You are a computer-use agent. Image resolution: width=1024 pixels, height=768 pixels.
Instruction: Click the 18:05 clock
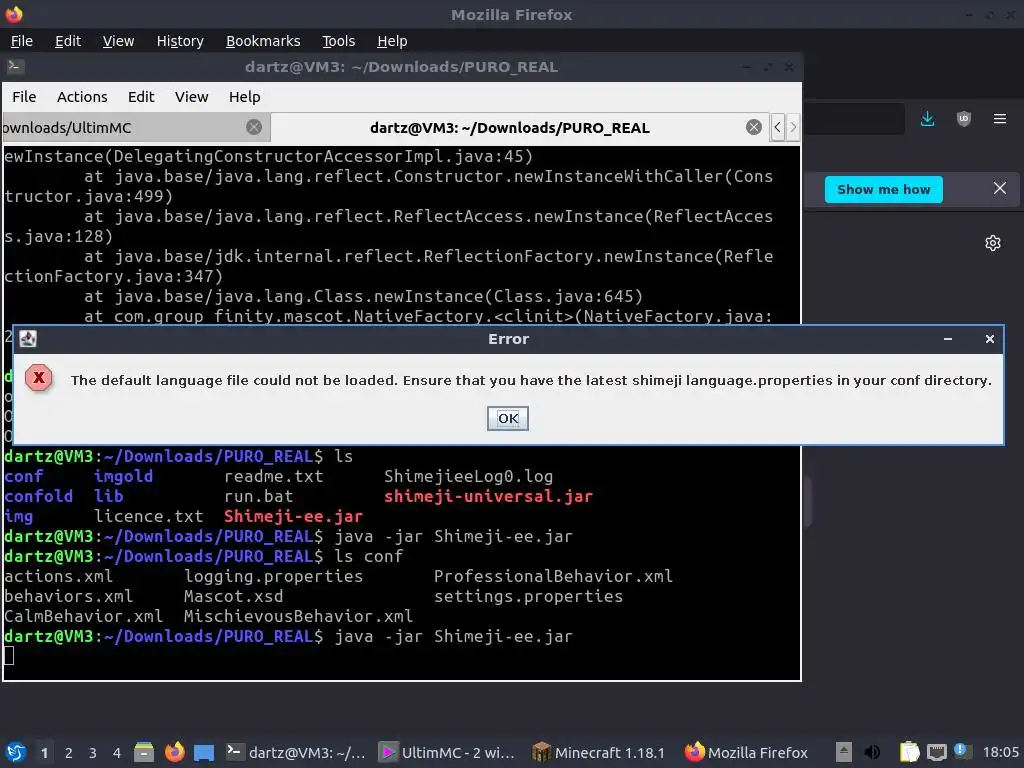(1000, 752)
